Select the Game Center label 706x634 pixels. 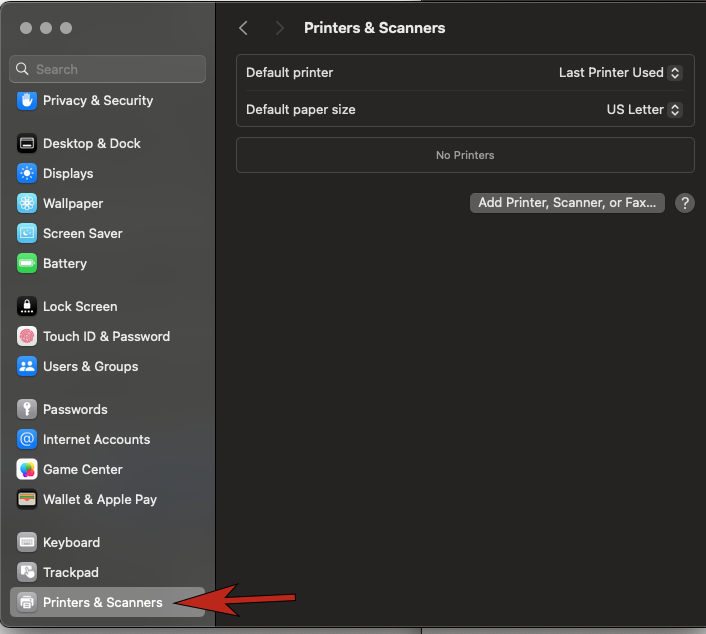83,469
